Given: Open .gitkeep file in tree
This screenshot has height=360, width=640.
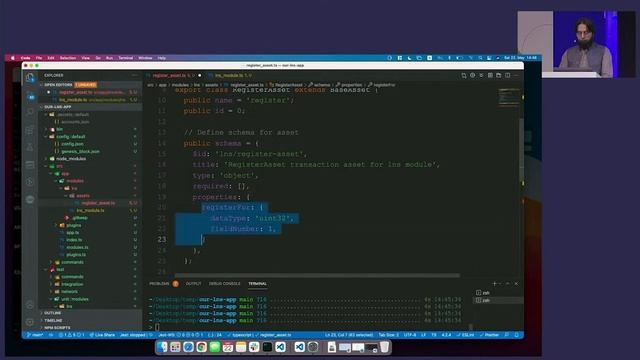Looking at the screenshot, I should pyautogui.click(x=79, y=218).
